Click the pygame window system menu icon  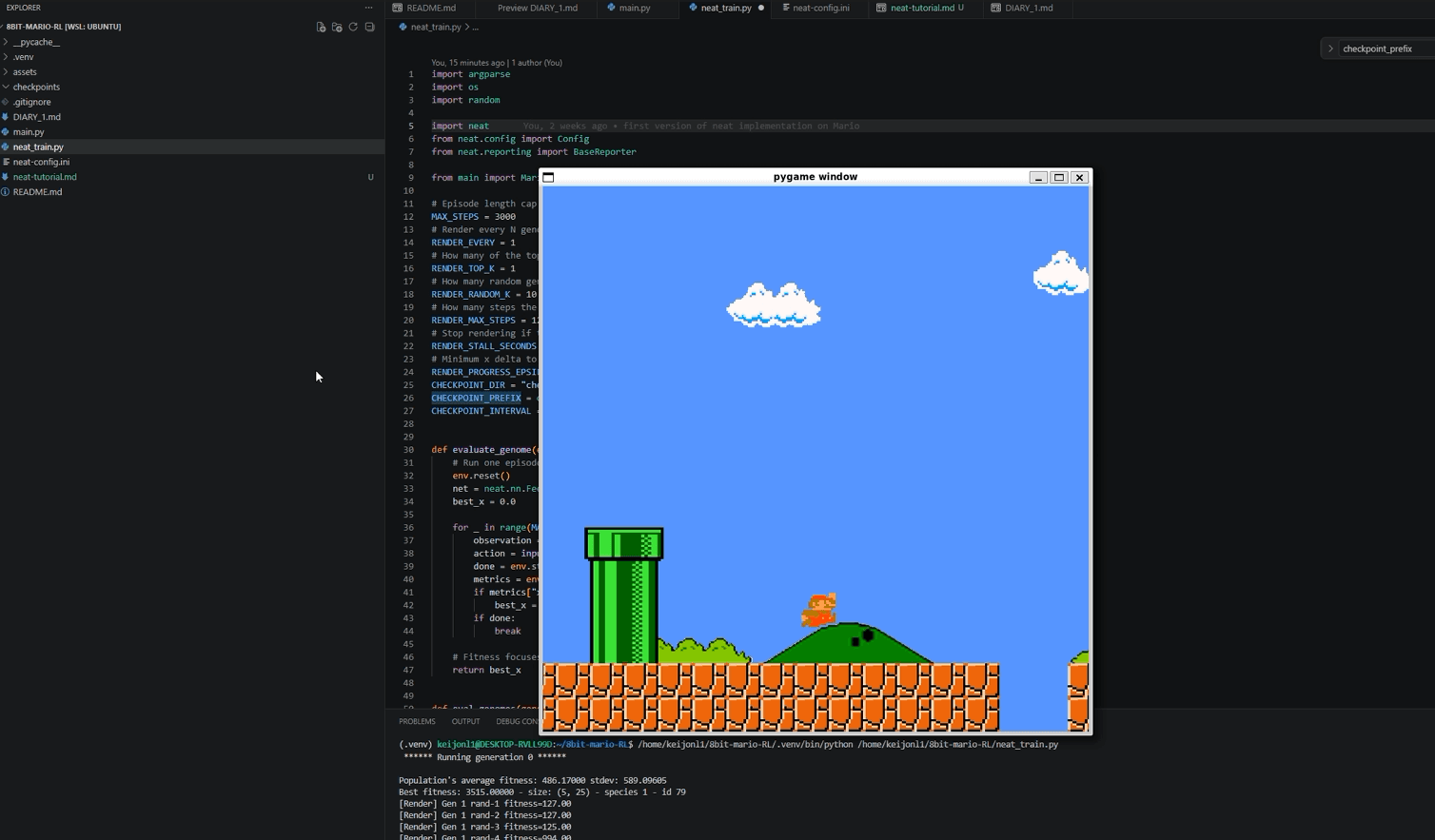[549, 177]
